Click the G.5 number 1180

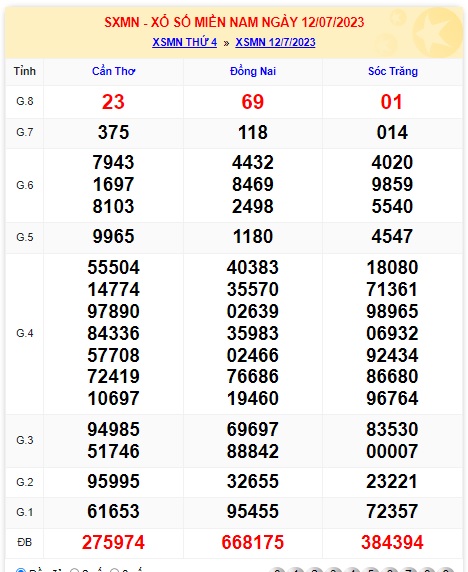253,236
